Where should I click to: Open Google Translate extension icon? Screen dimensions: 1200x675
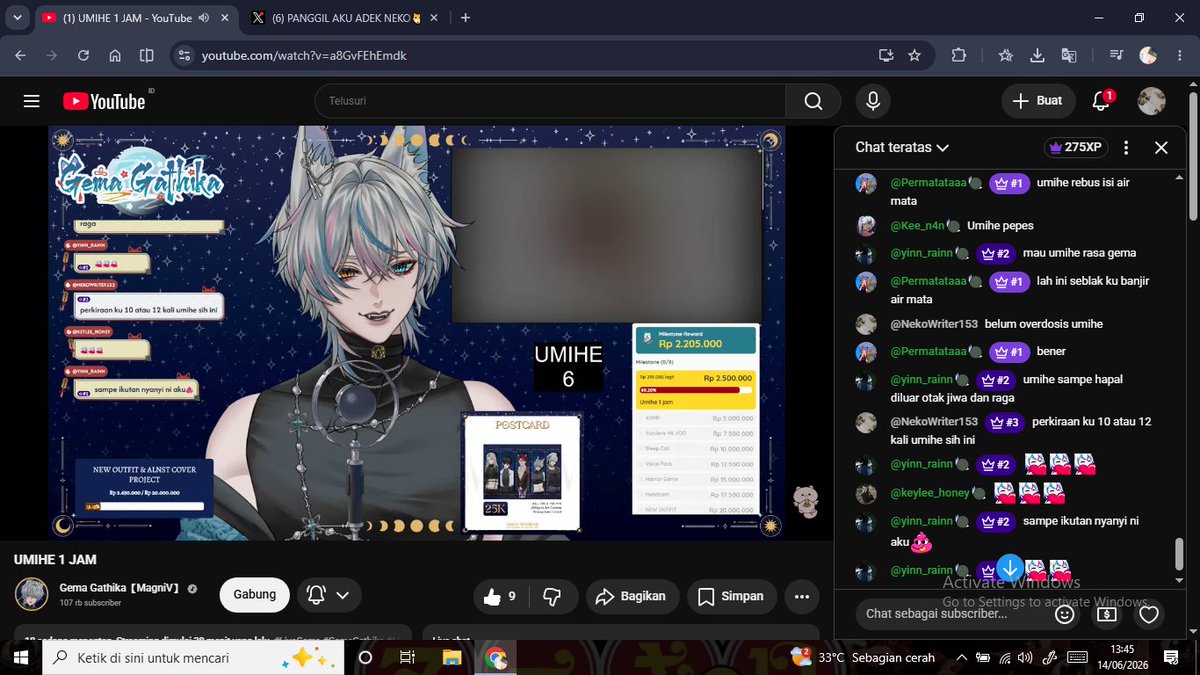pos(1069,55)
